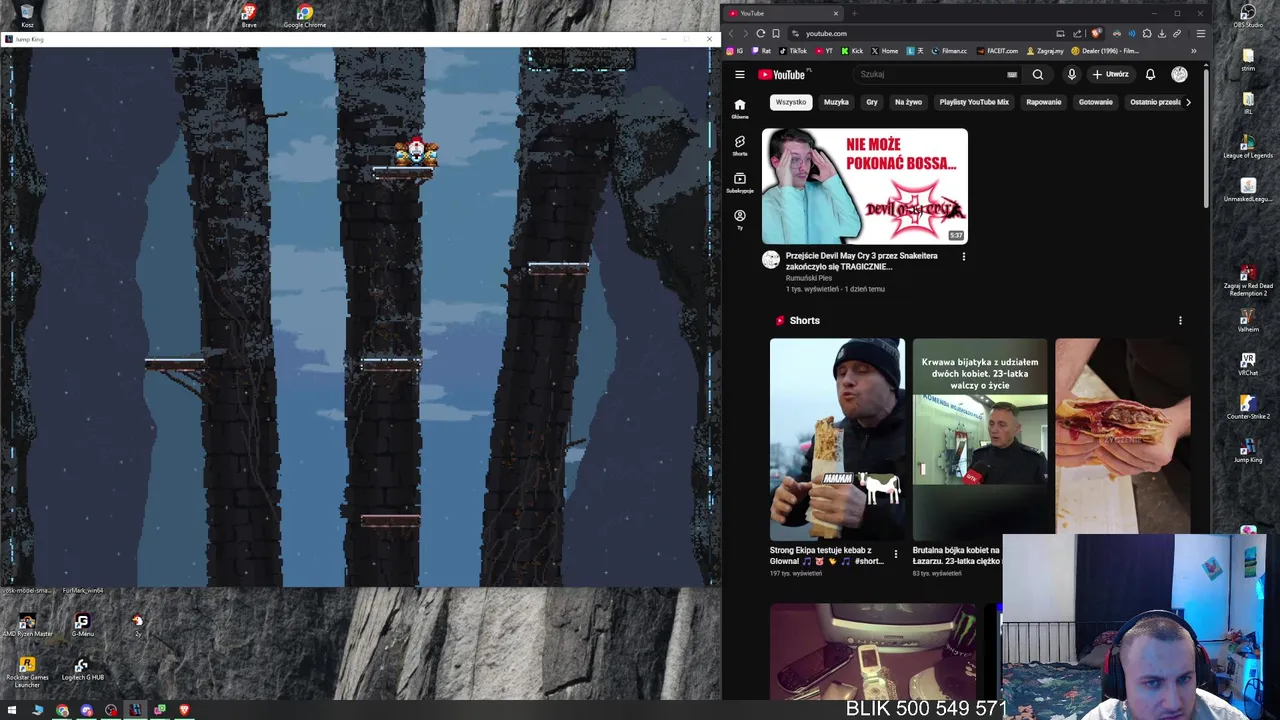Open Rumuński Pies channel link

click(x=809, y=278)
